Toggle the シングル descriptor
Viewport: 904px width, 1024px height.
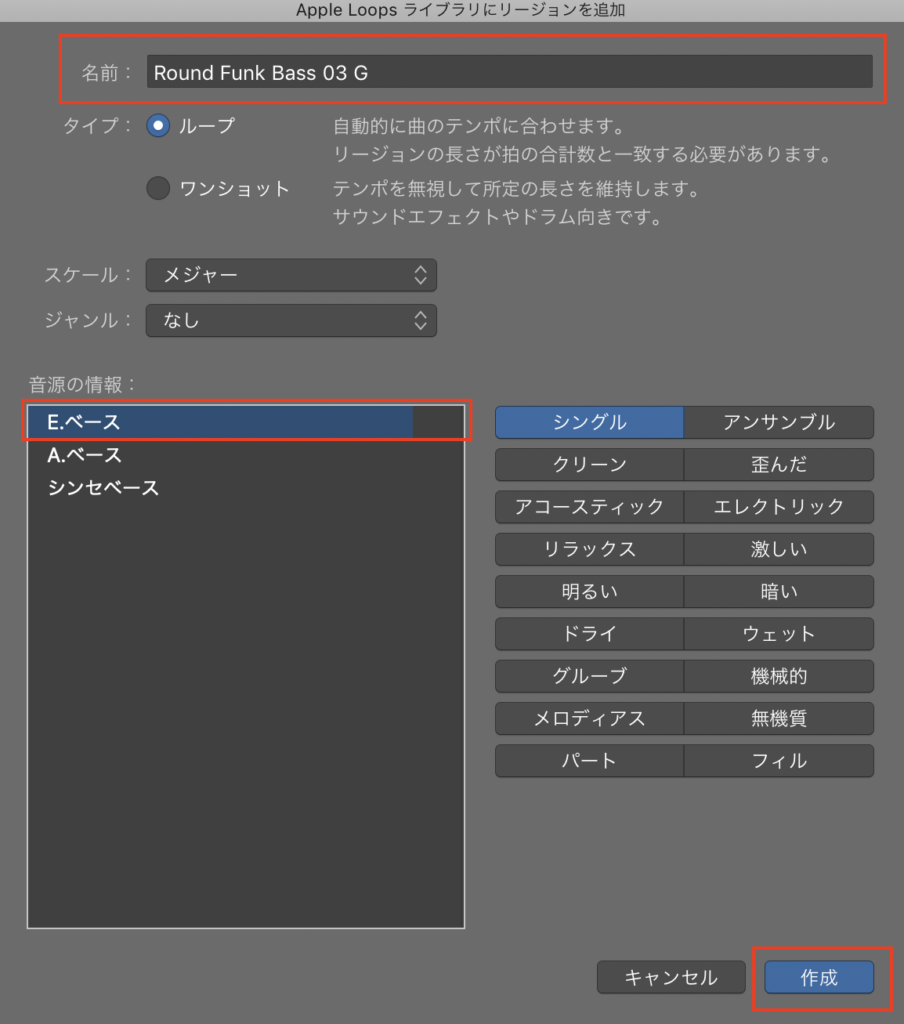pos(589,422)
